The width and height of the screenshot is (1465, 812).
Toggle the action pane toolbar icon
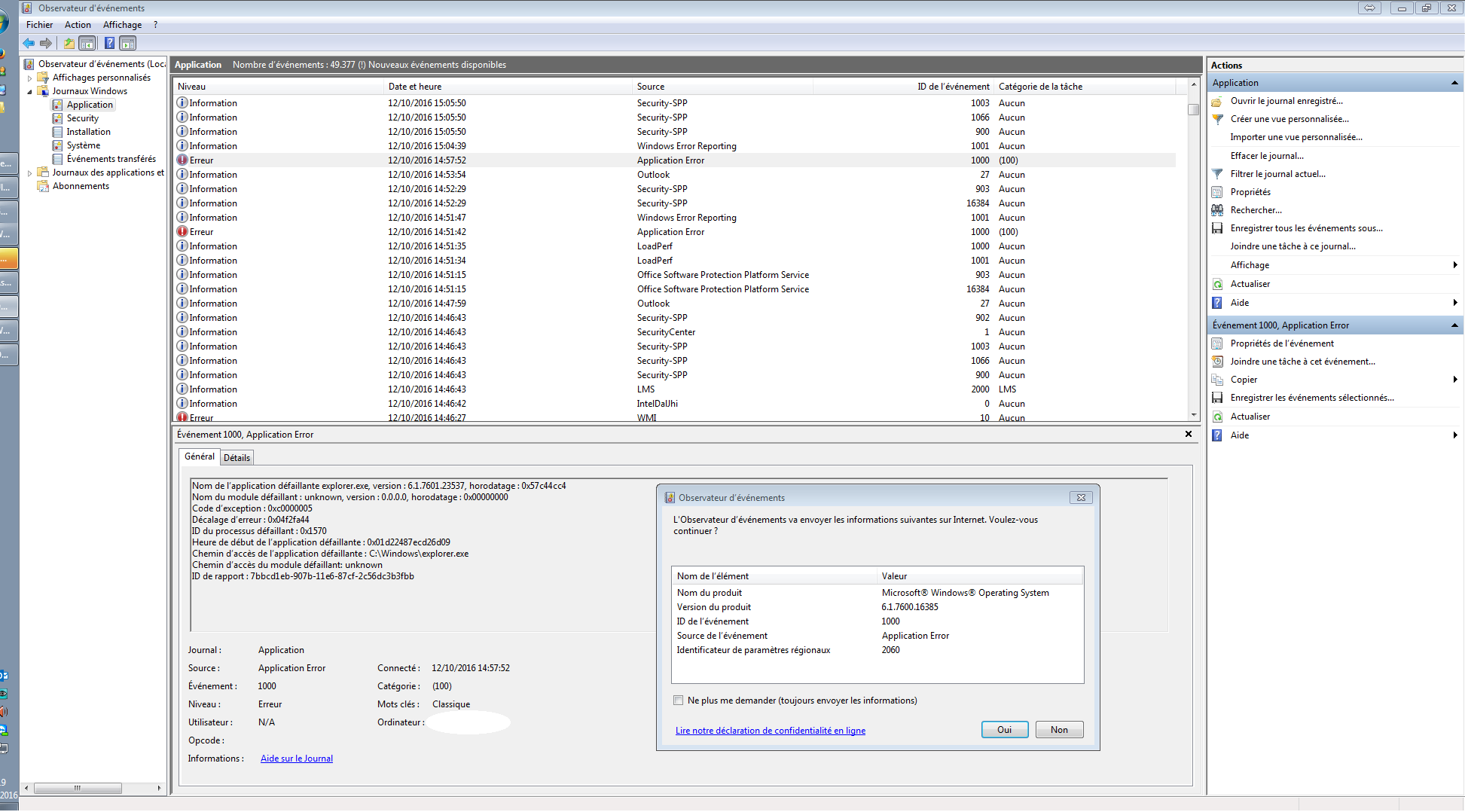pyautogui.click(x=127, y=43)
